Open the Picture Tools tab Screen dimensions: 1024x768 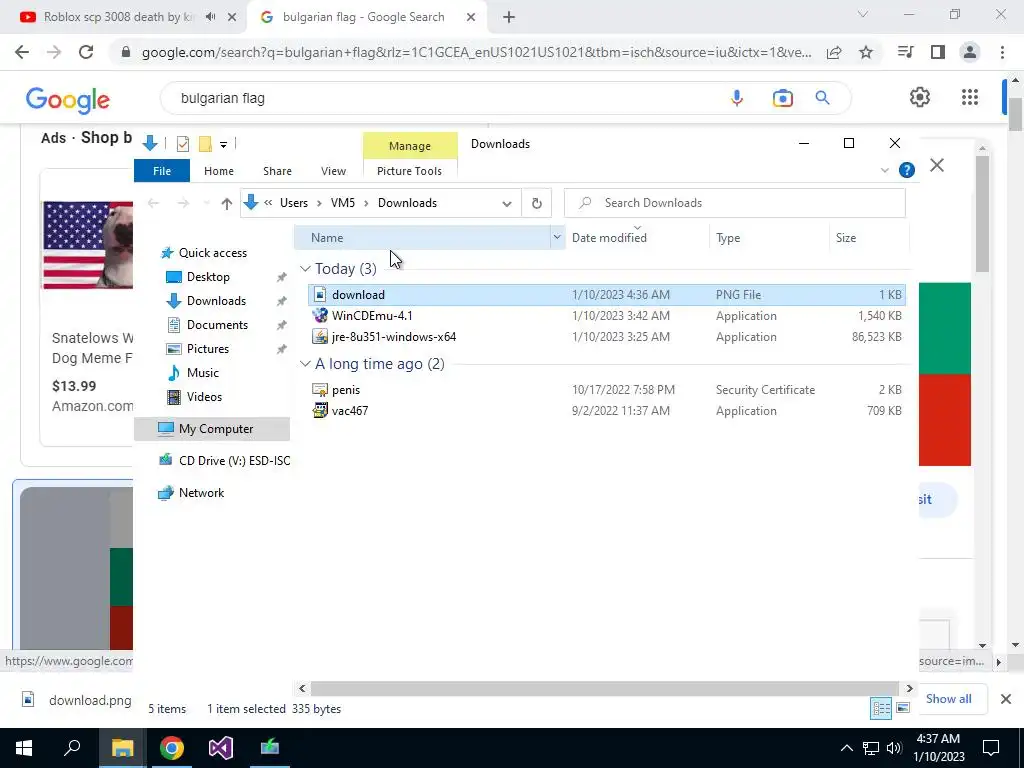409,171
